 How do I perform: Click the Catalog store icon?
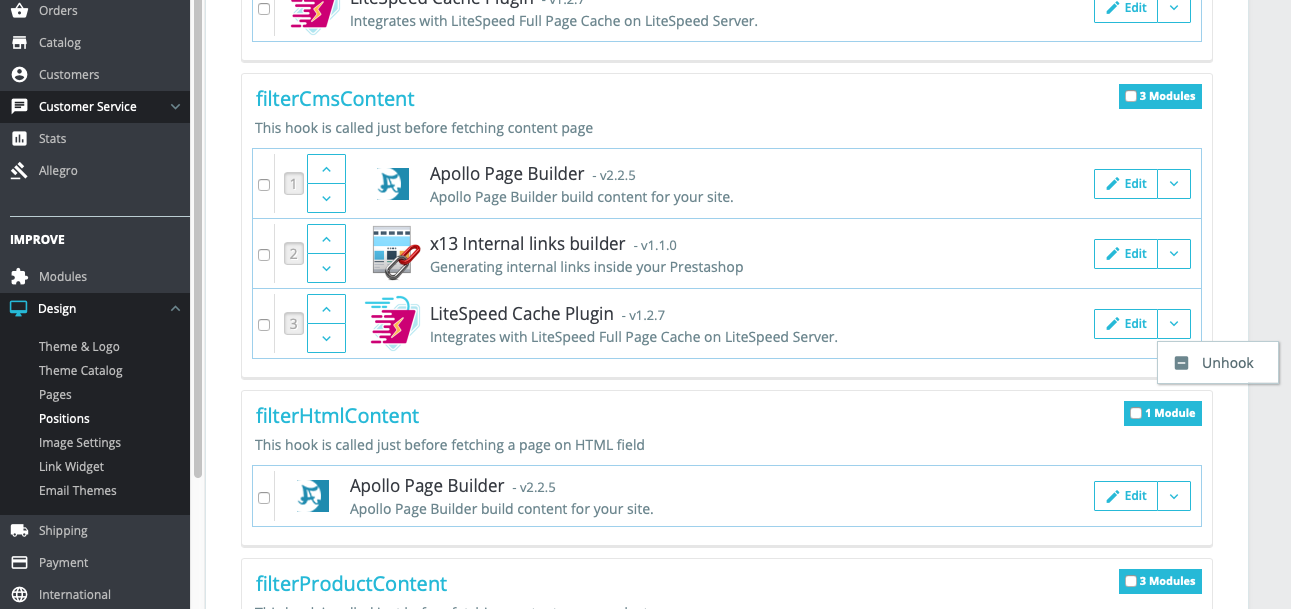19,43
